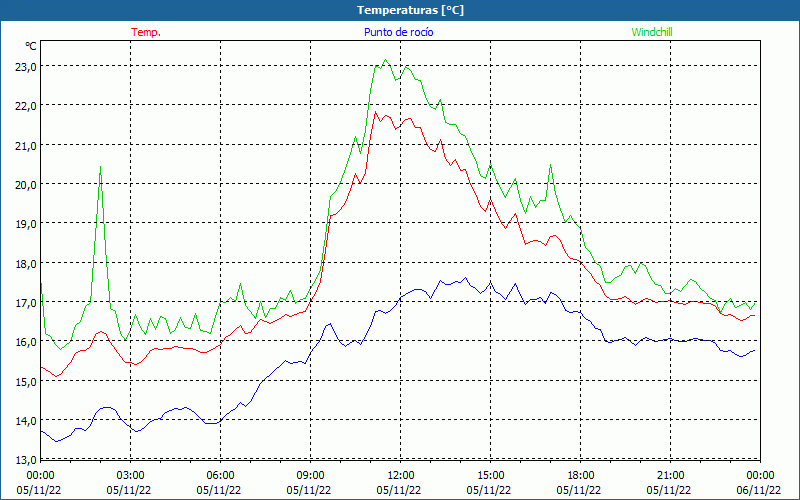Click the 21,0 value on the Y axis
Viewport: 800px width, 500px height.
click(x=26, y=145)
